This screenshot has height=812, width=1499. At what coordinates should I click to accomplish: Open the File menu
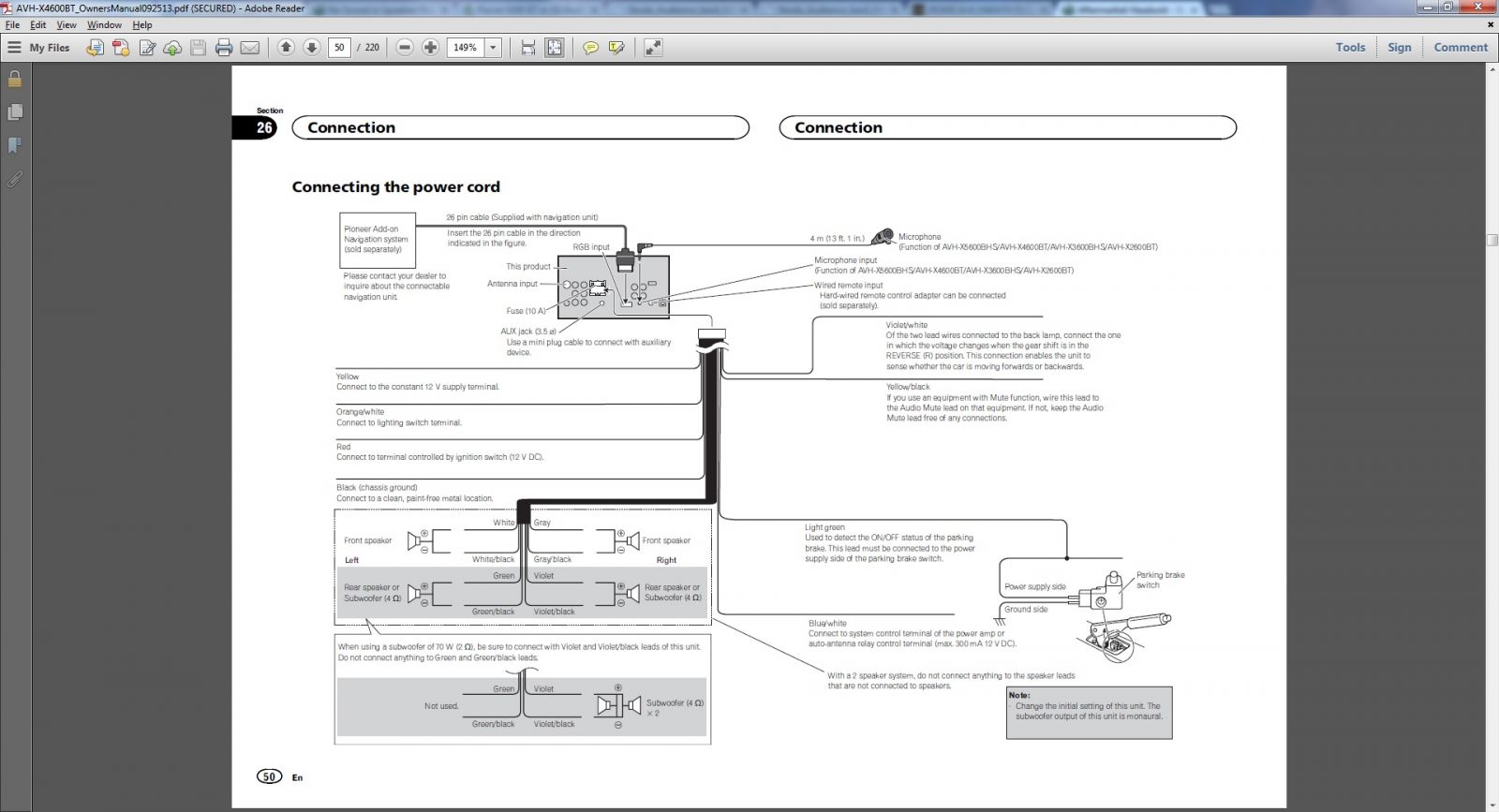12,25
